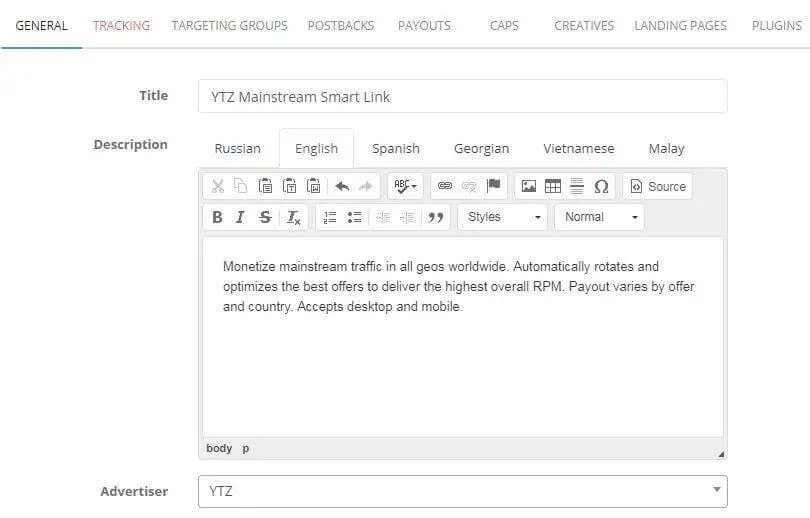Toggle bold formatting in editor
Viewport: 810px width, 518px height.
point(217,217)
